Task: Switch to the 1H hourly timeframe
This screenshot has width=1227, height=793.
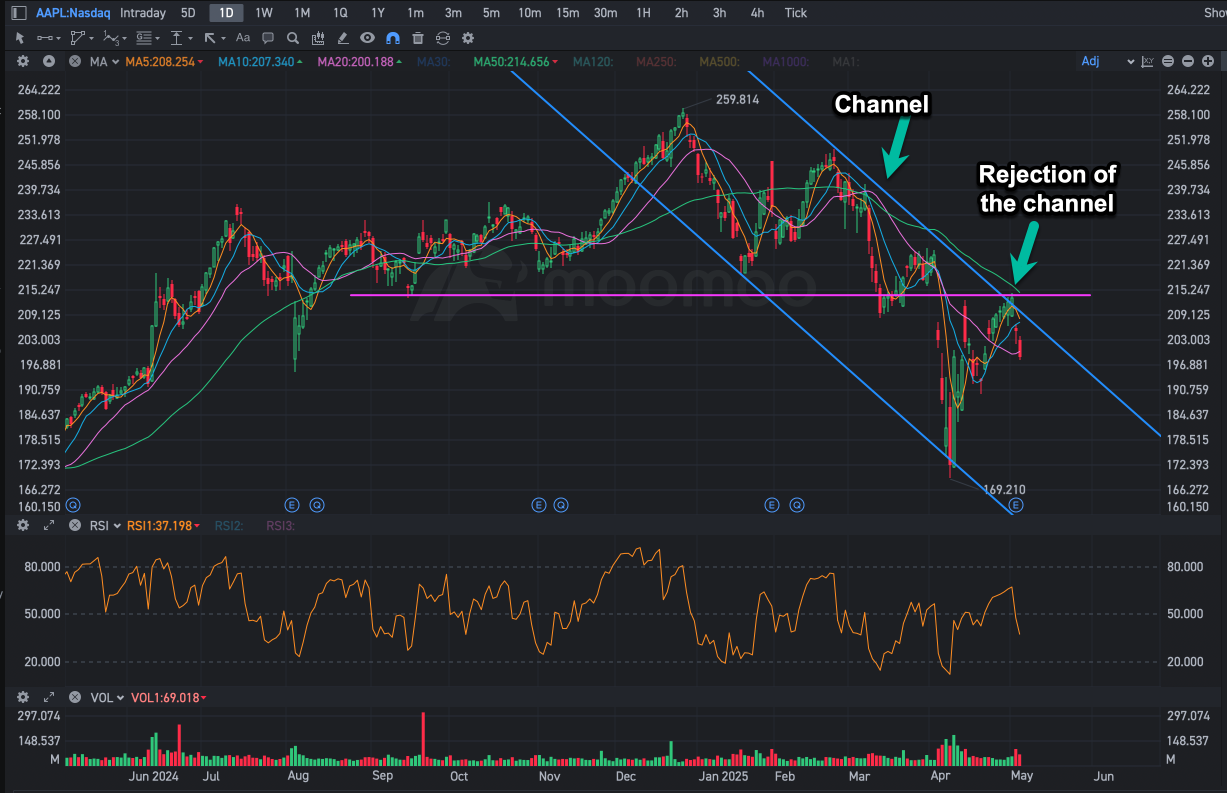Action: (x=643, y=13)
